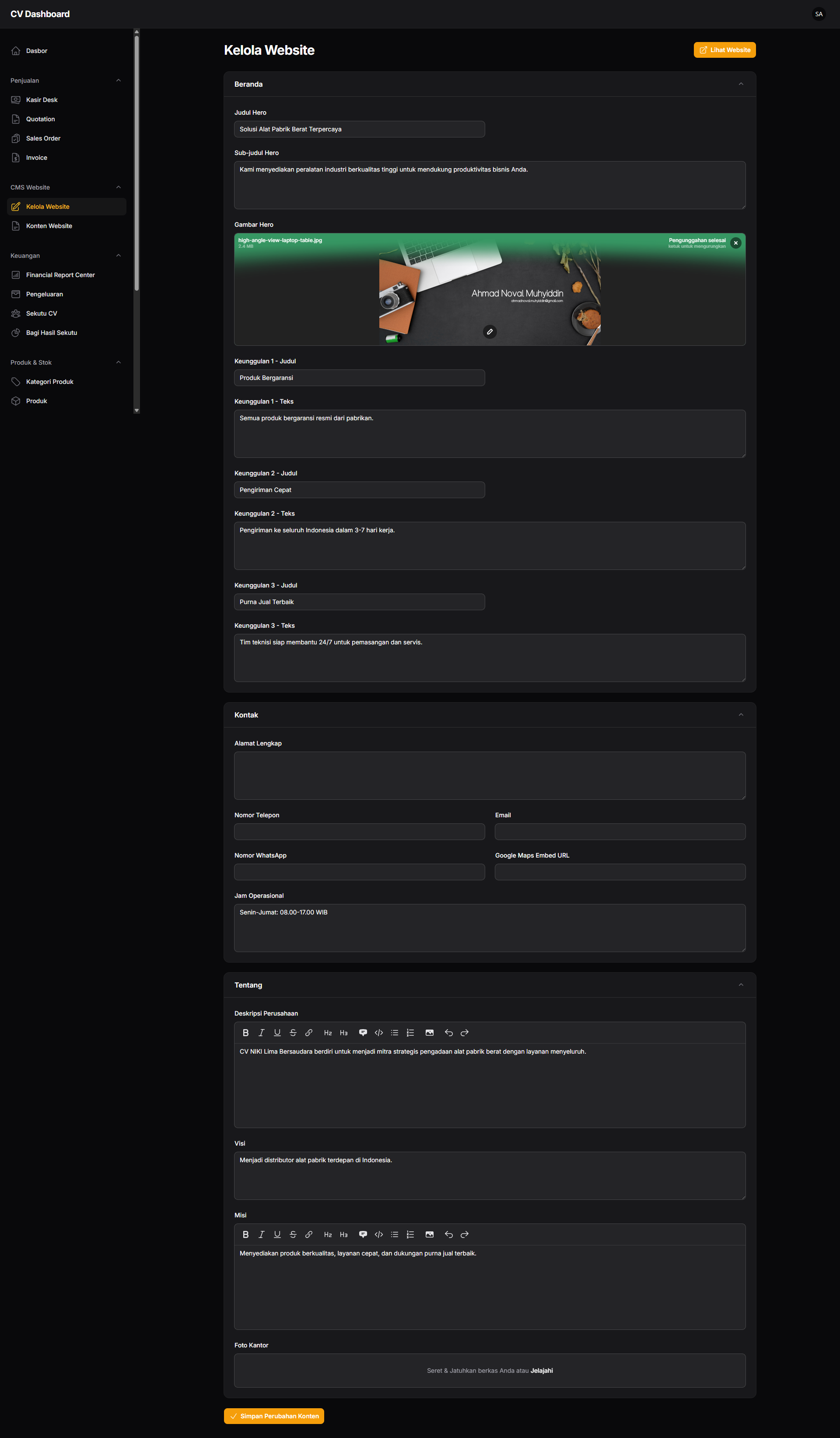Toggle bold in Deskripsi Perusahaan editor
This screenshot has height=1438, width=840.
point(246,1033)
